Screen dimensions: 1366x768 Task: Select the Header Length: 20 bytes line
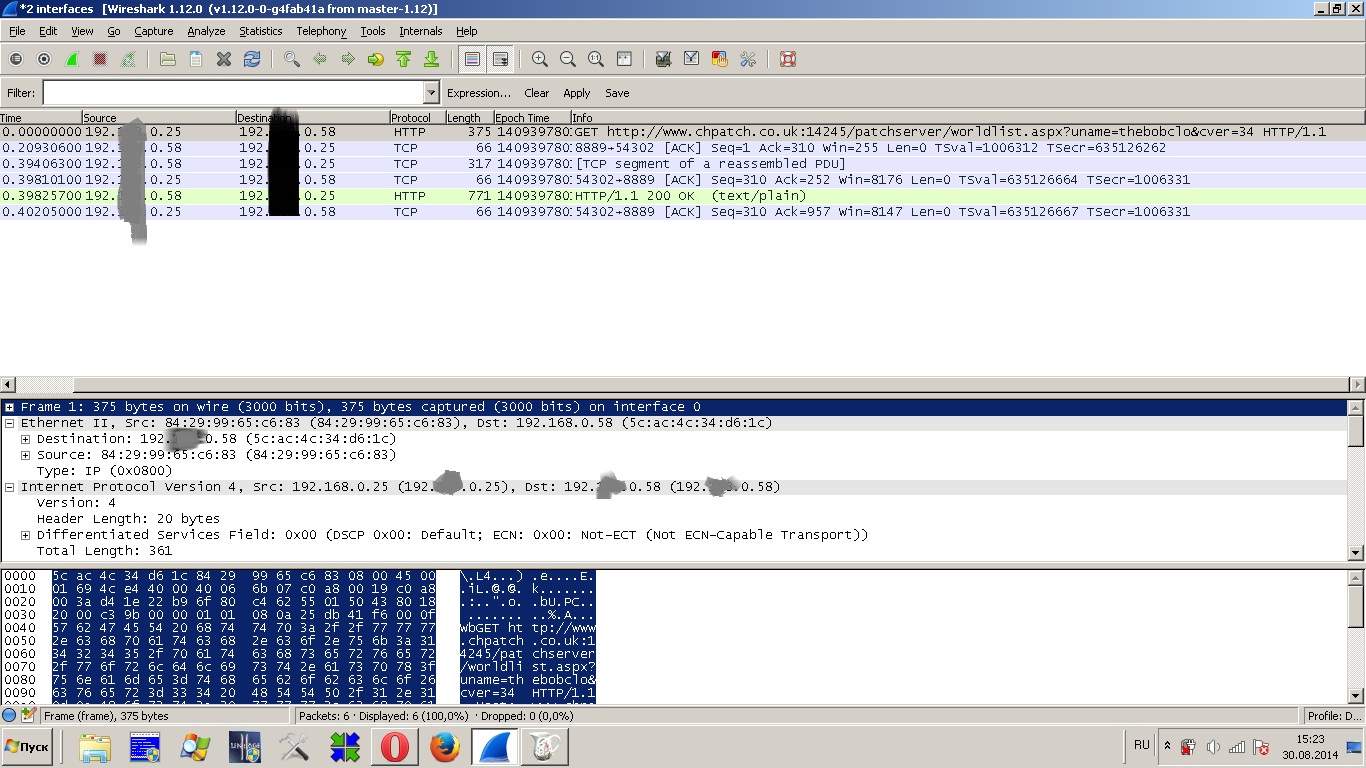coord(128,519)
